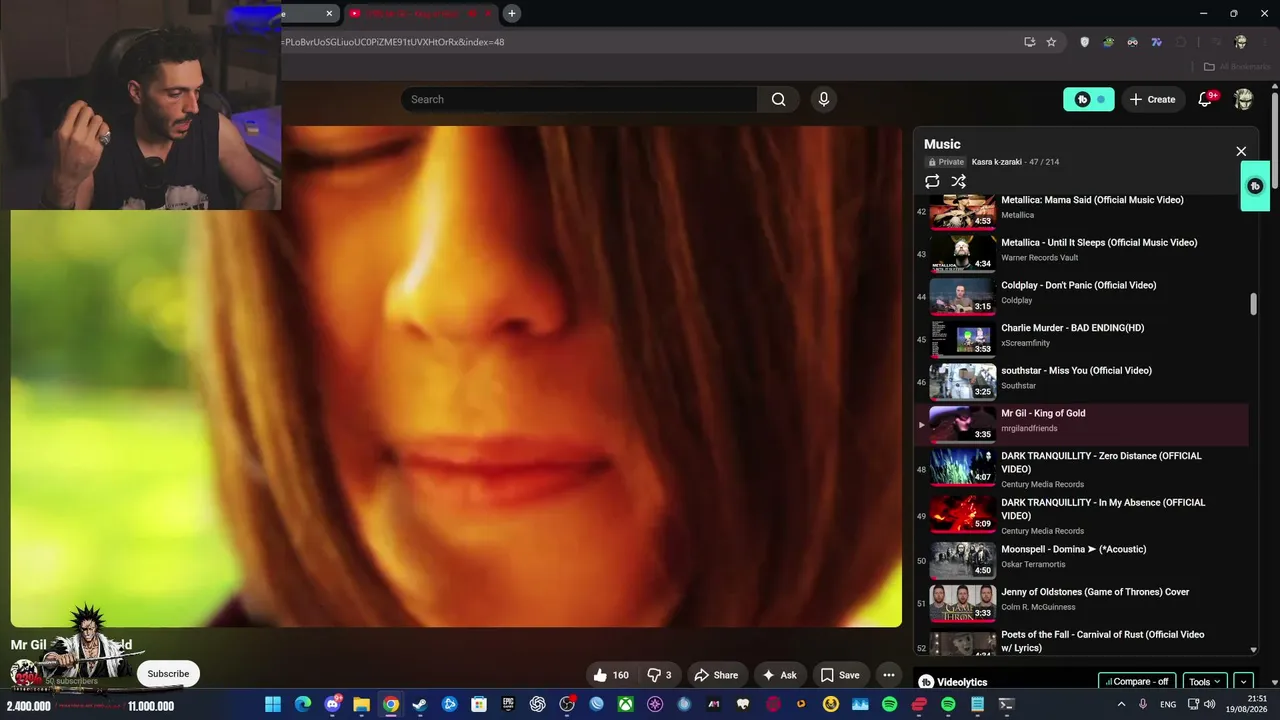Expand the Videolytics chevron button
The image size is (1280, 720).
pyautogui.click(x=1244, y=682)
